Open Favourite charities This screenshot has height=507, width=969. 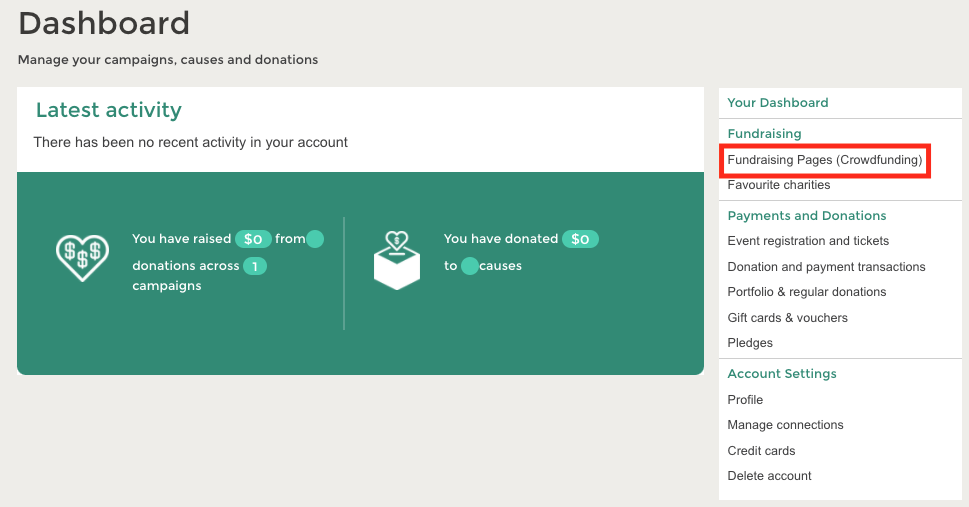pos(779,185)
